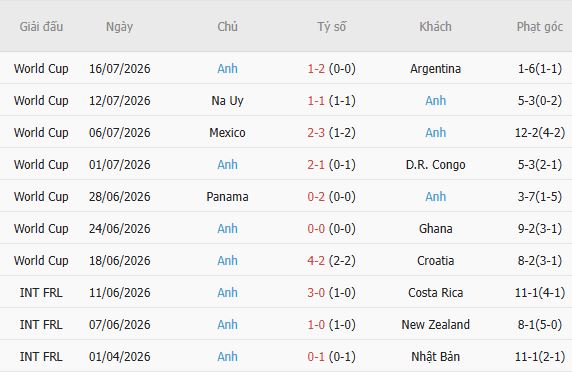Click the New Zealand team link
572x372 pixels.
[435, 325]
